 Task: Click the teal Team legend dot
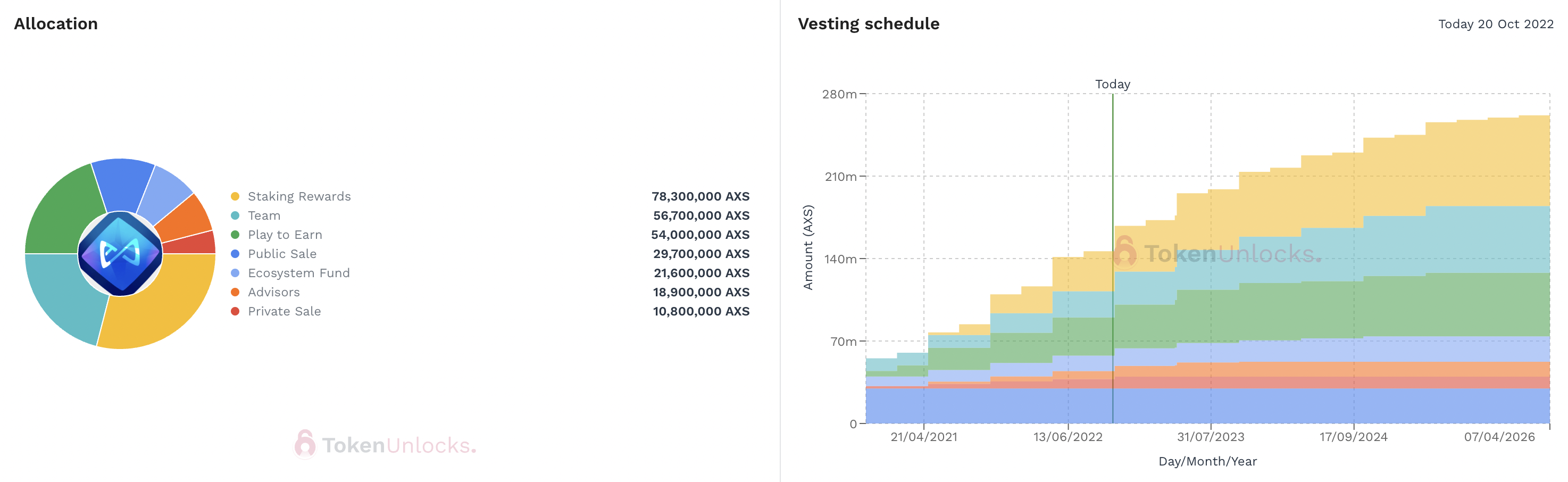coord(235,215)
